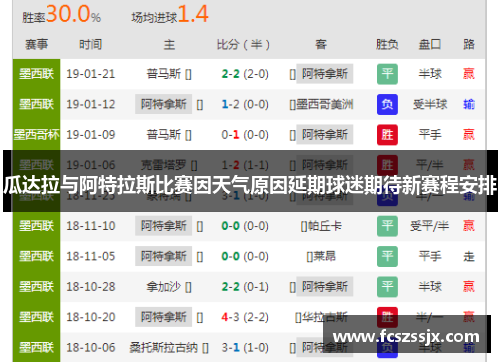Click the date 18-11-05
The height and width of the screenshot is (362, 500).
point(90,256)
